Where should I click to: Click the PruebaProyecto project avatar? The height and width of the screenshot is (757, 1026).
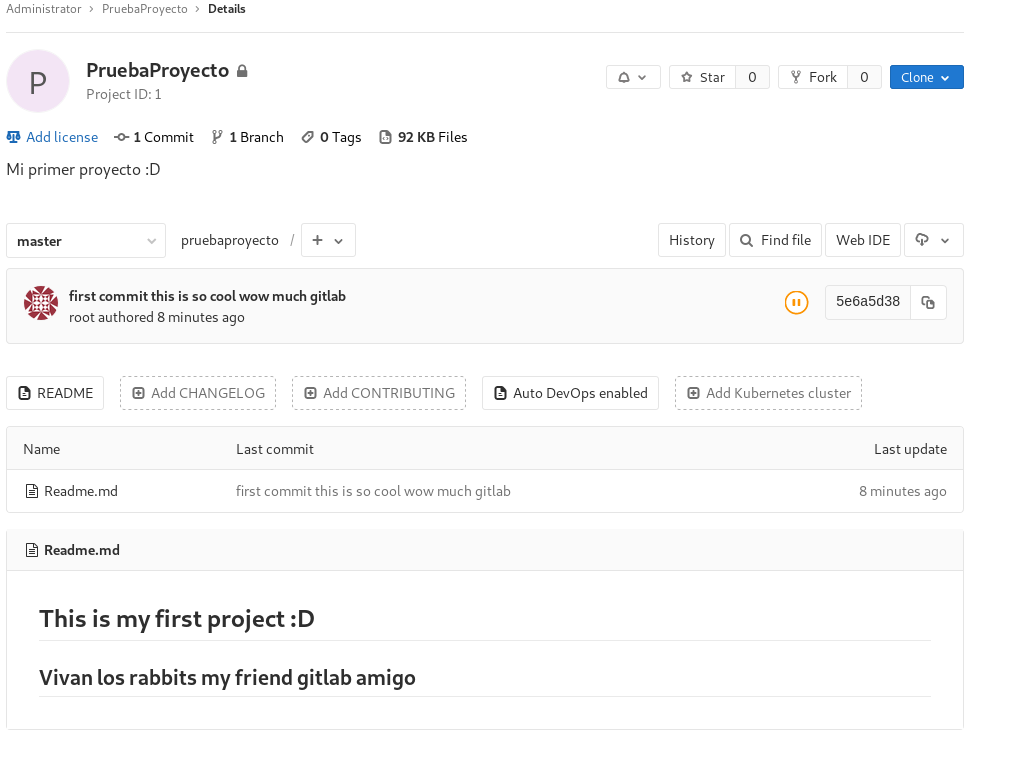pyautogui.click(x=38, y=81)
